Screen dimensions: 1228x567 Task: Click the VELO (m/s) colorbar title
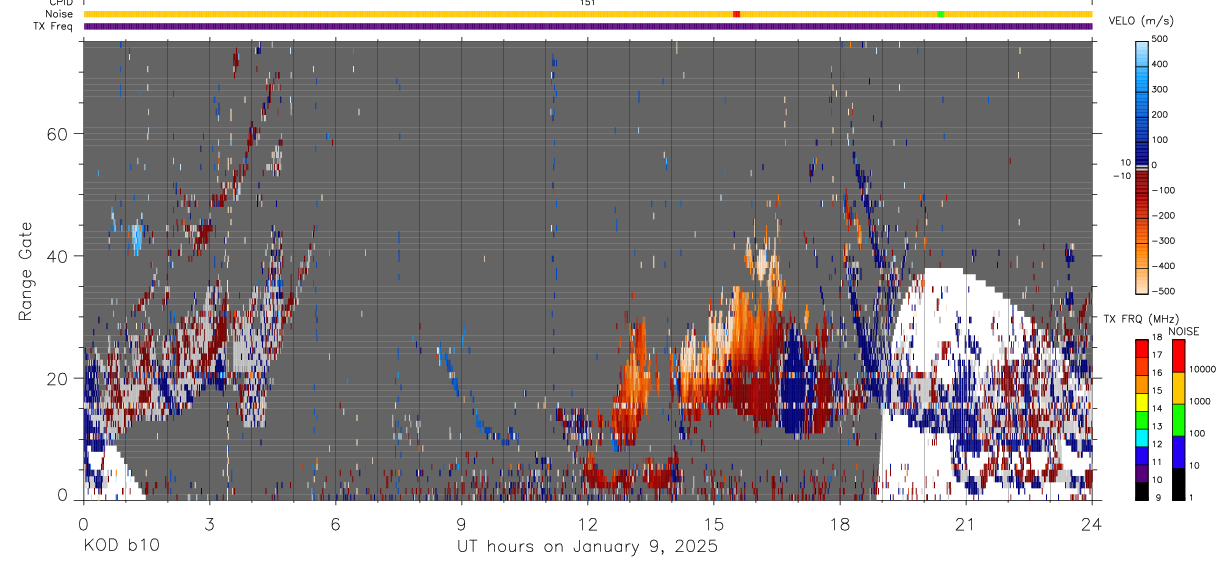[1141, 21]
